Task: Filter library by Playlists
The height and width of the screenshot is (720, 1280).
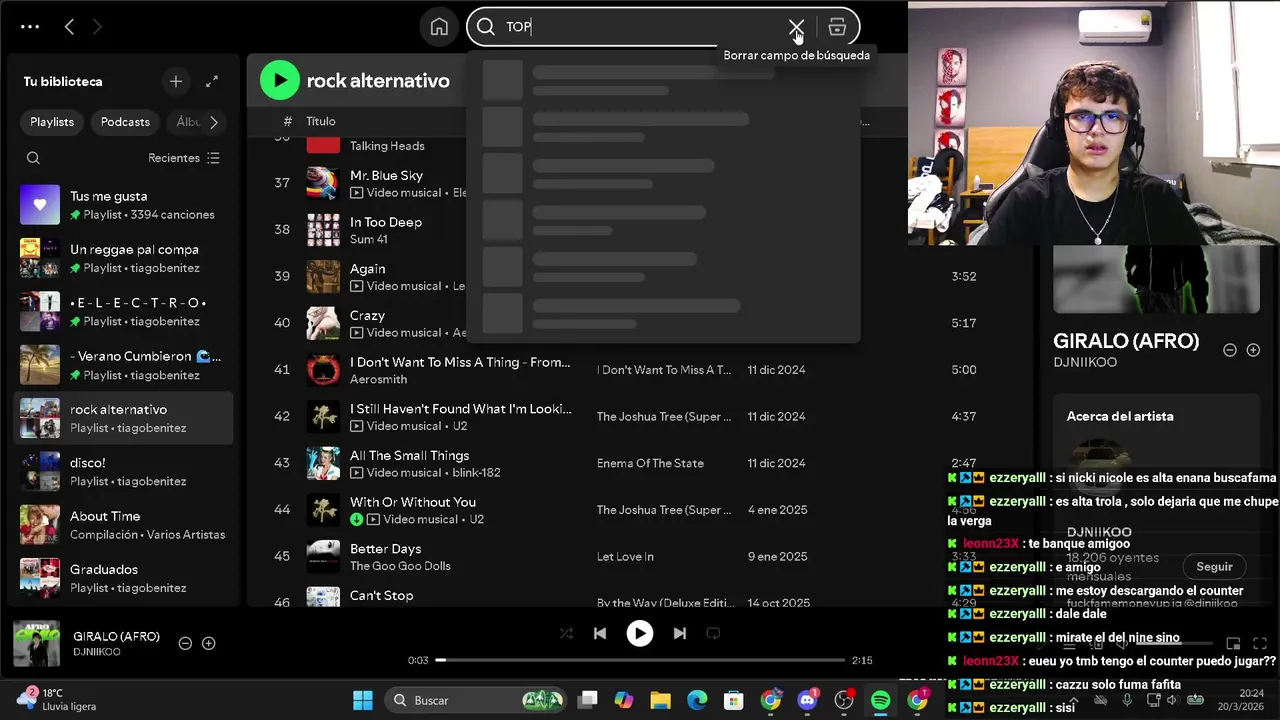Action: [52, 122]
